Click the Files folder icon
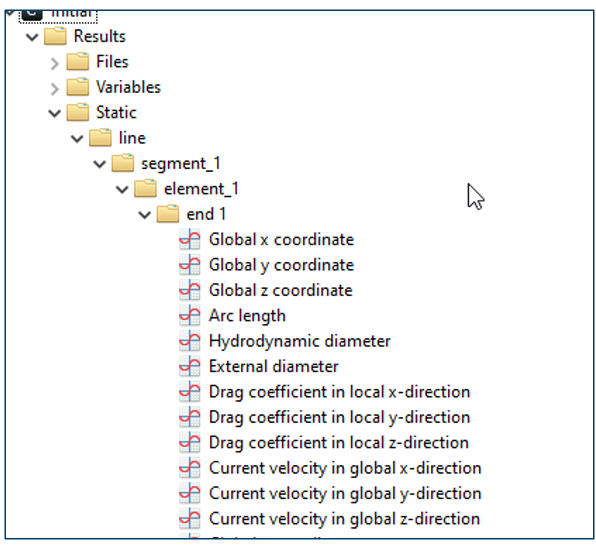 click(78, 62)
